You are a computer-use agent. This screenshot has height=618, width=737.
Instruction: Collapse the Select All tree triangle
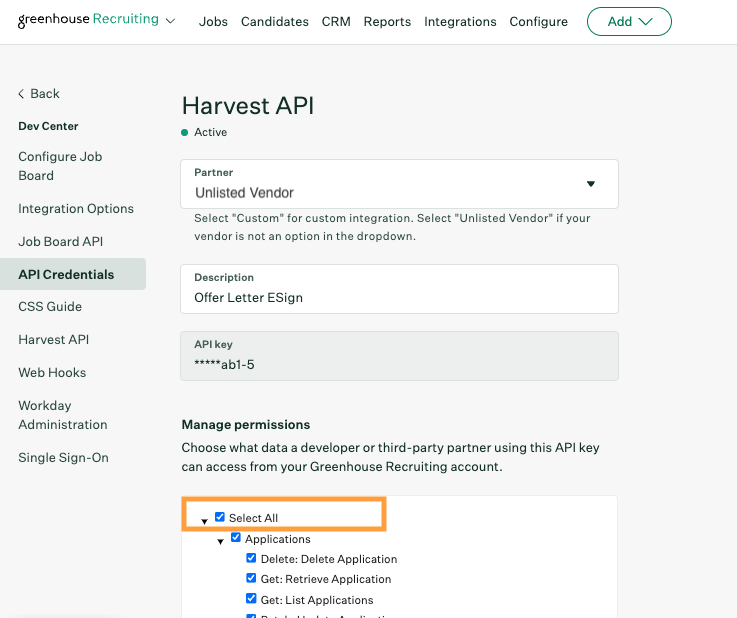pos(204,521)
